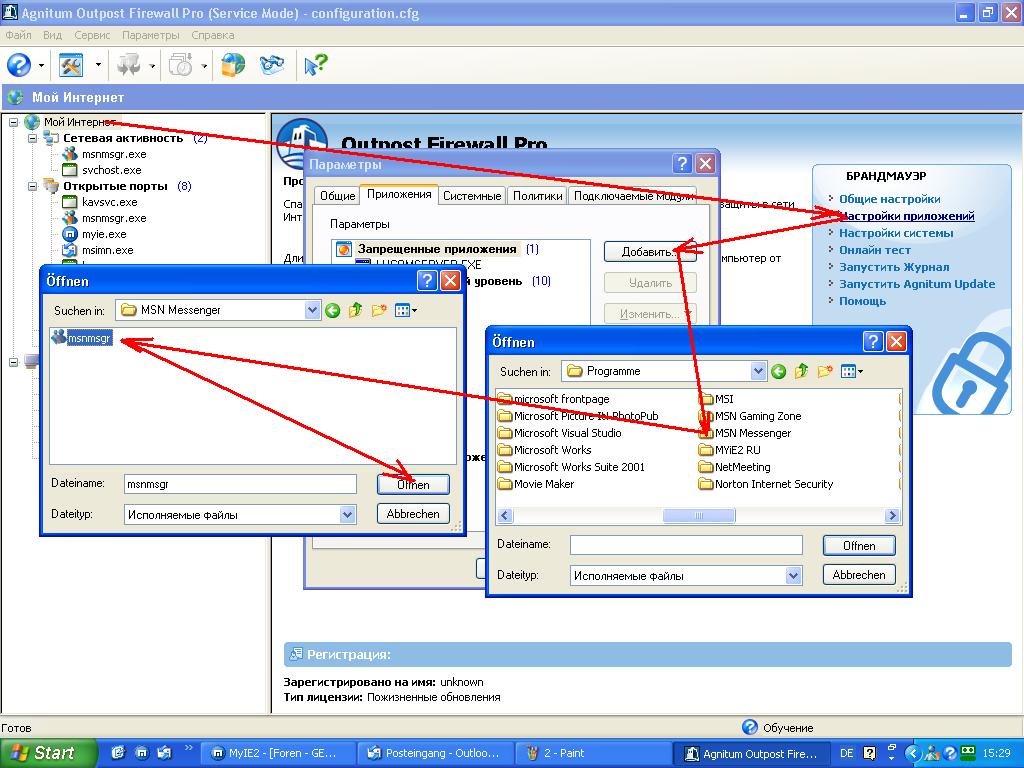The image size is (1024, 768).
Task: Open the Справка menu
Action: [x=213, y=35]
